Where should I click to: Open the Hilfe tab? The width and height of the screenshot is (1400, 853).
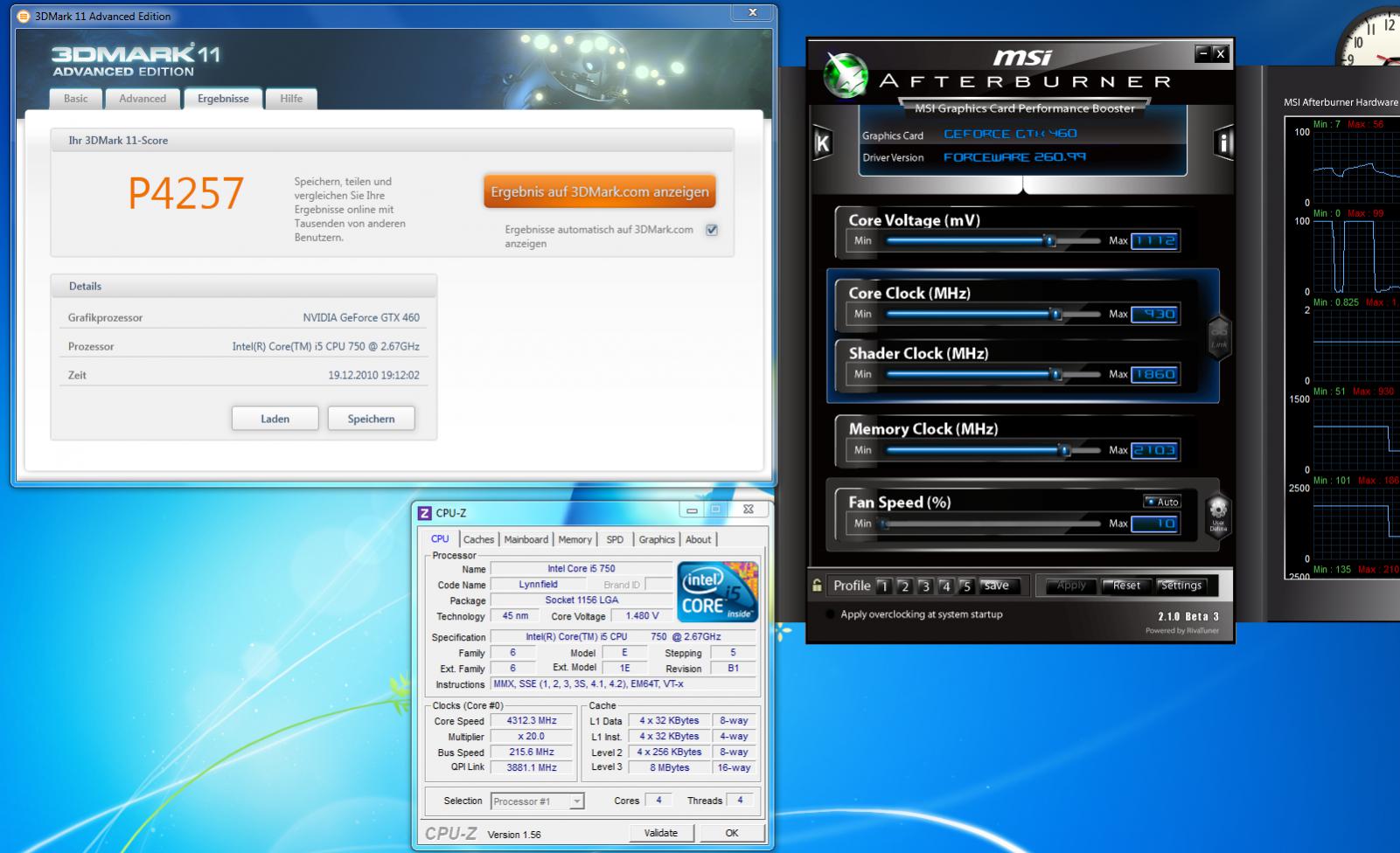[291, 99]
